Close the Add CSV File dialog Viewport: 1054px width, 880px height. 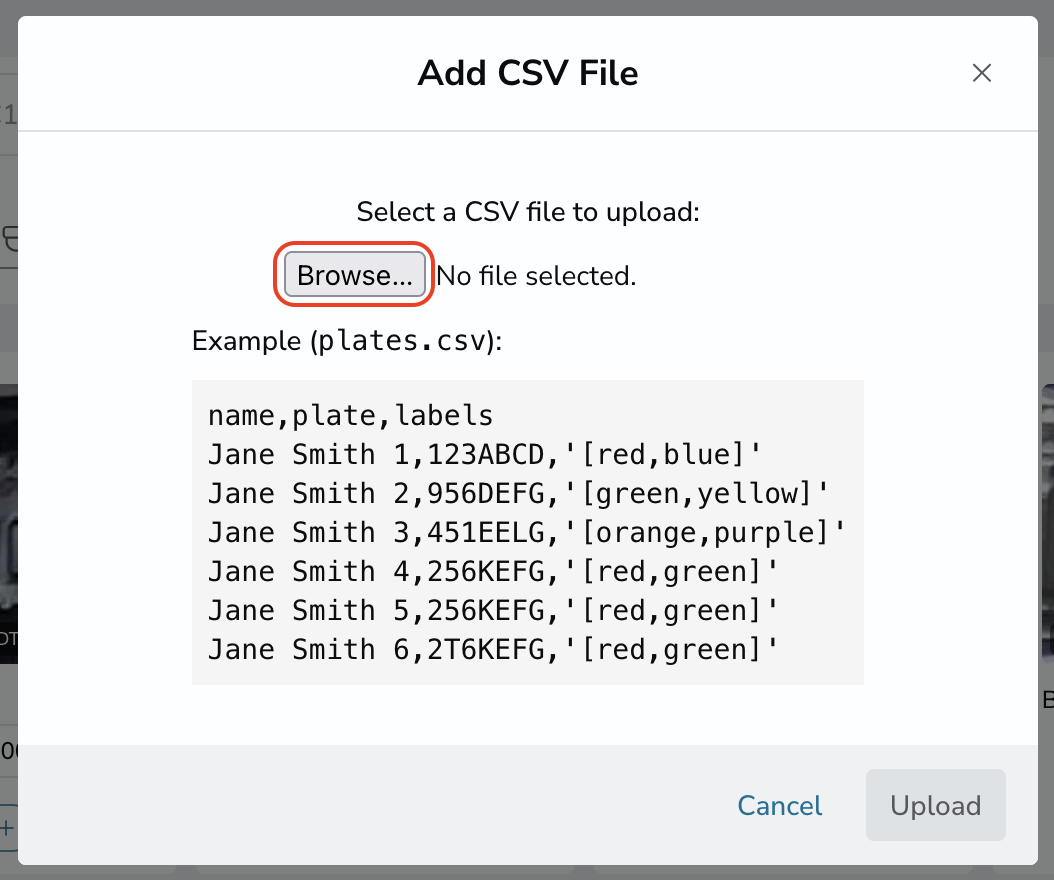click(x=981, y=73)
